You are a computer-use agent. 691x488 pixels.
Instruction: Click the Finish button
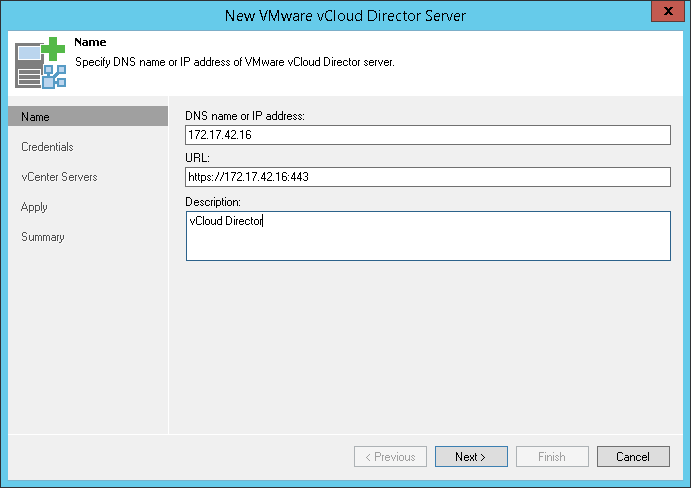tap(552, 457)
